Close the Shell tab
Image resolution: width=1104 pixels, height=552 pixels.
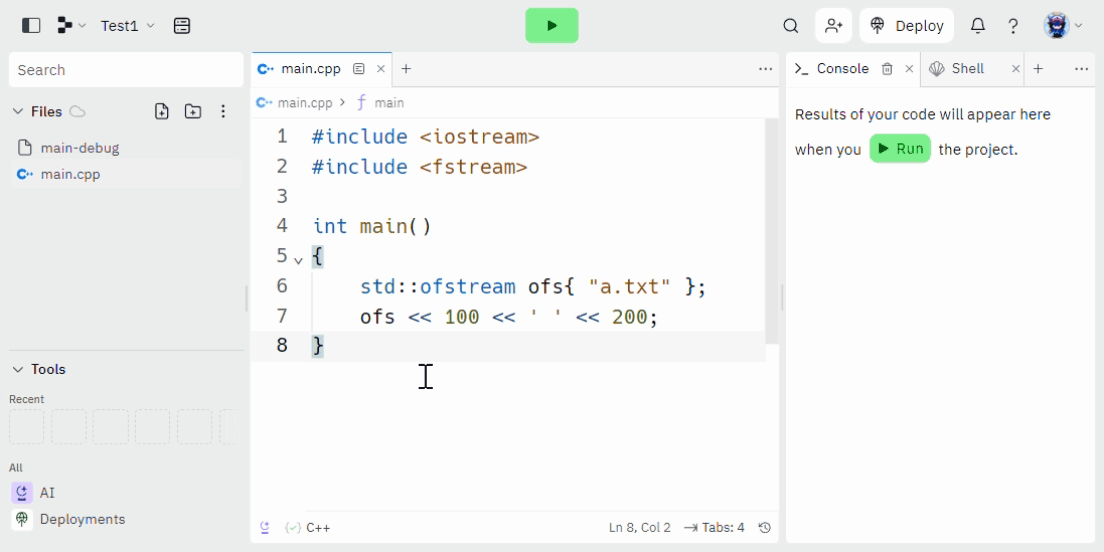pyautogui.click(x=1015, y=68)
